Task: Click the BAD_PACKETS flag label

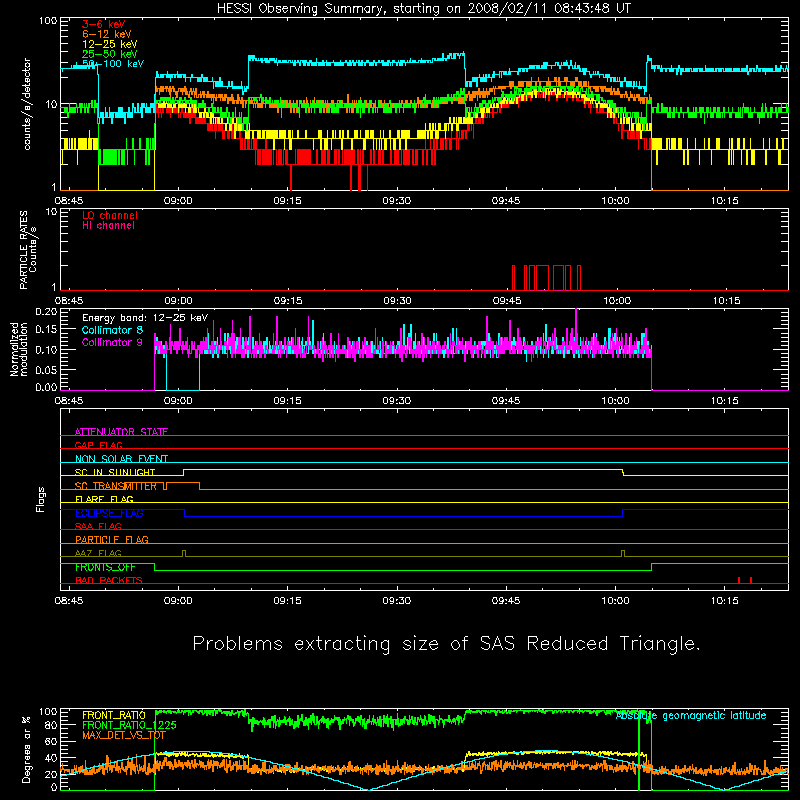Action: click(109, 580)
